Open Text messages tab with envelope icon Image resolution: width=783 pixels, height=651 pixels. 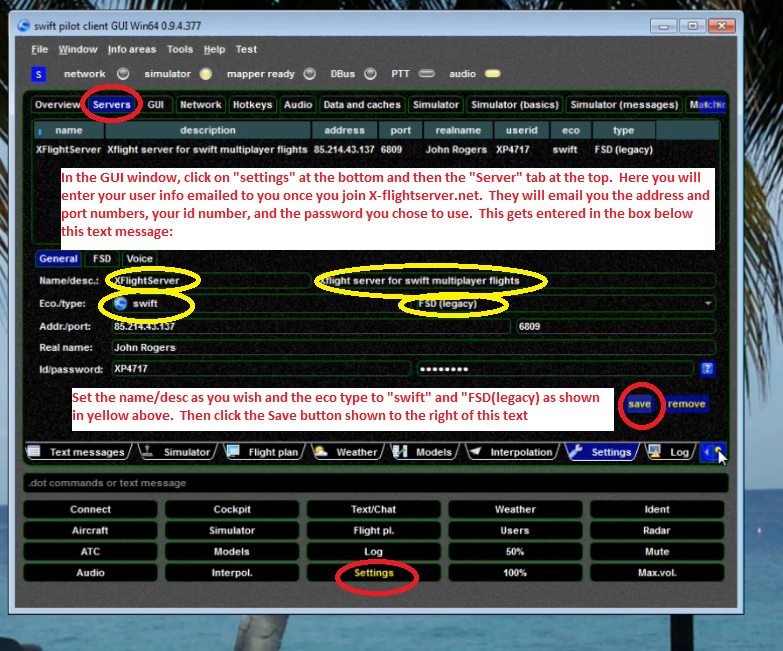click(77, 452)
